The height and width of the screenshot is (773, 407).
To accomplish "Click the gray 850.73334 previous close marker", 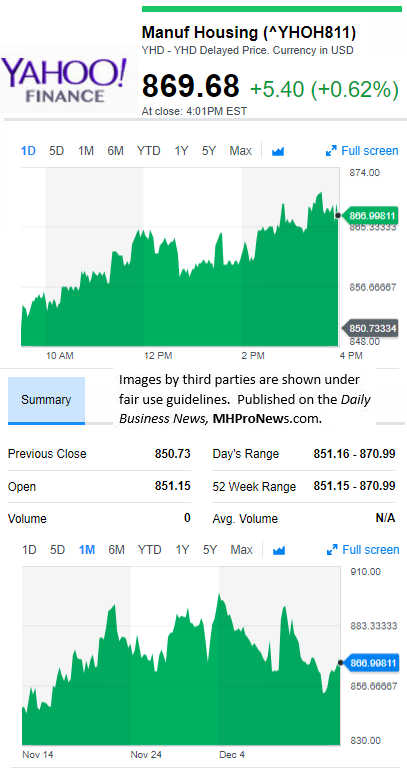I will point(371,329).
